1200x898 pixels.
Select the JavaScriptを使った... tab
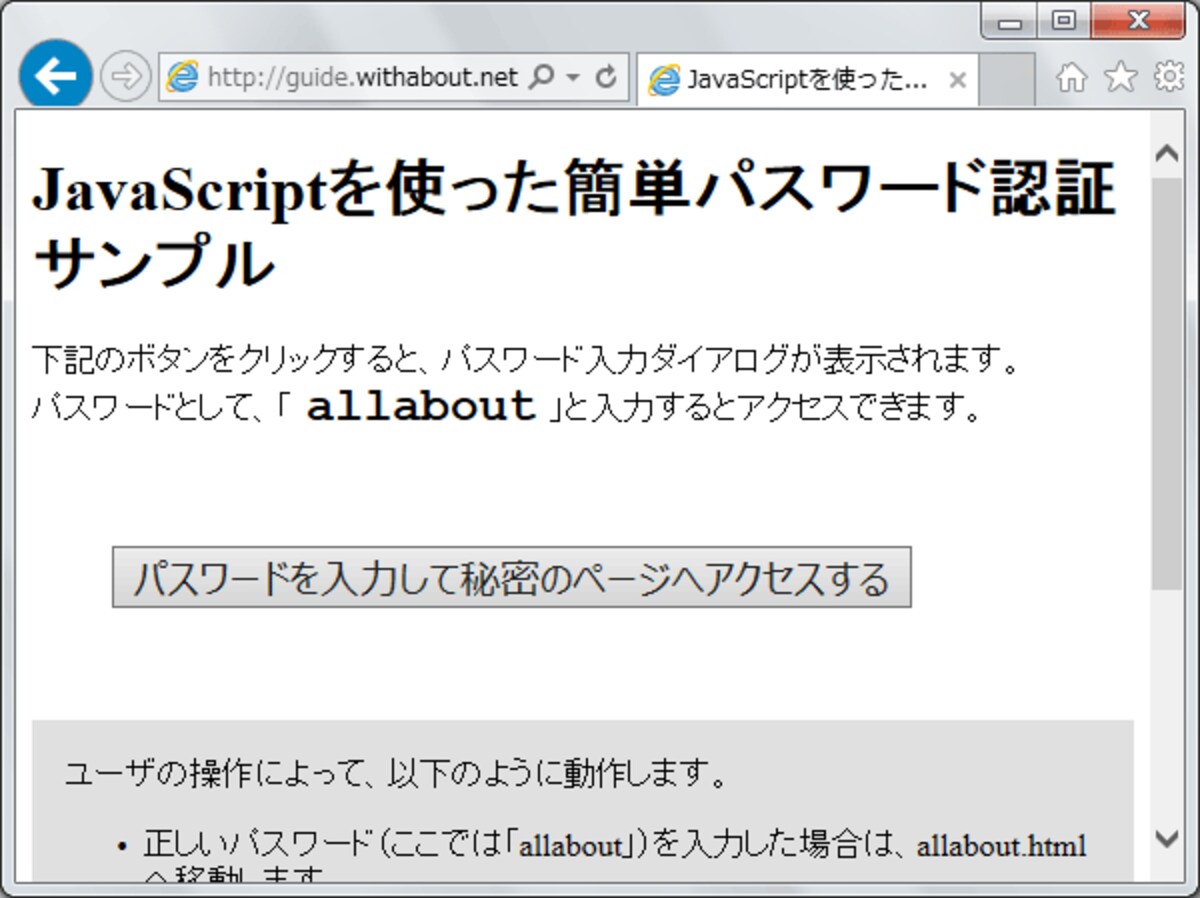click(x=806, y=79)
